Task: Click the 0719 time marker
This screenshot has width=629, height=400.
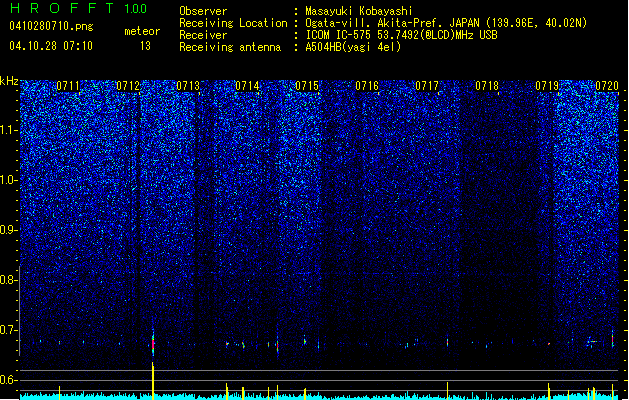Action: click(x=547, y=86)
